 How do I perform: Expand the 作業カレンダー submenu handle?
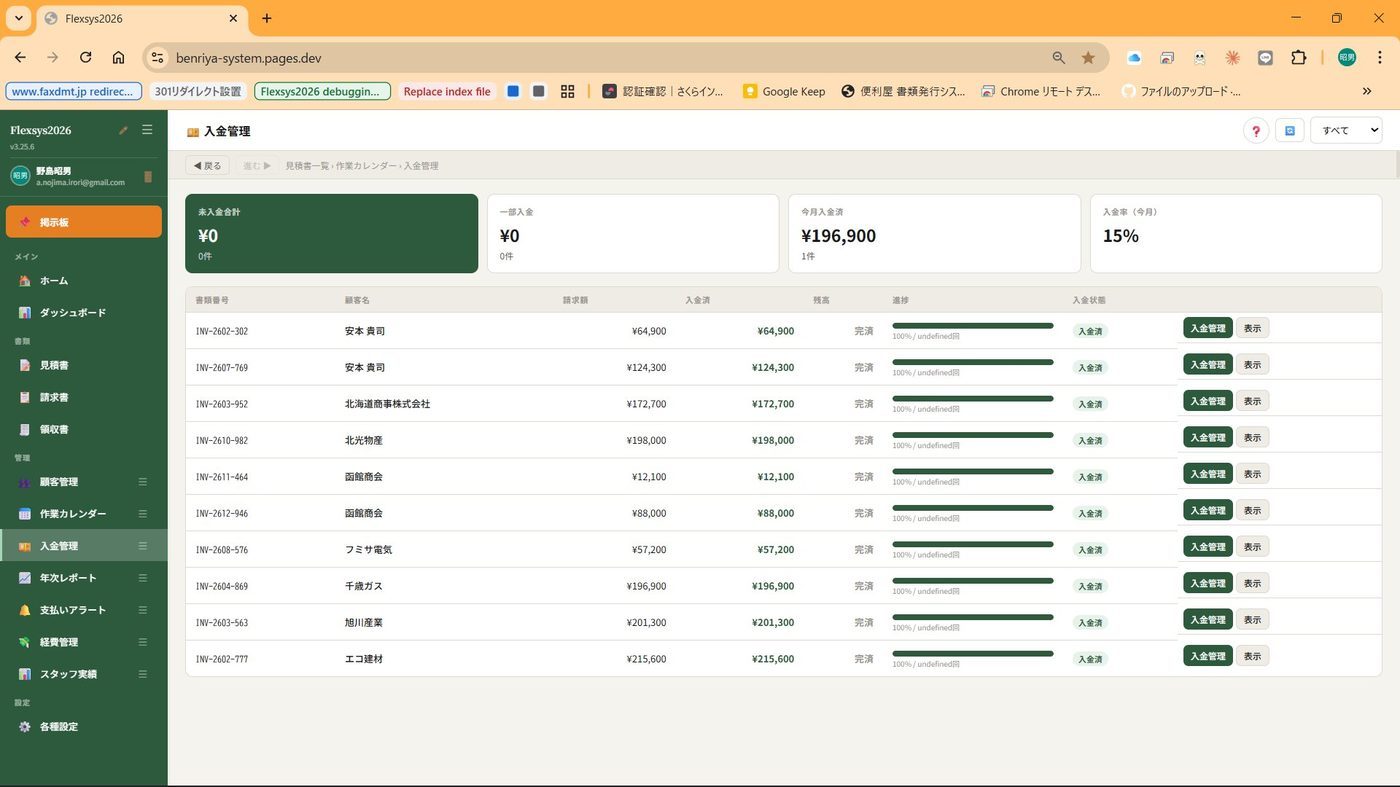(x=142, y=514)
